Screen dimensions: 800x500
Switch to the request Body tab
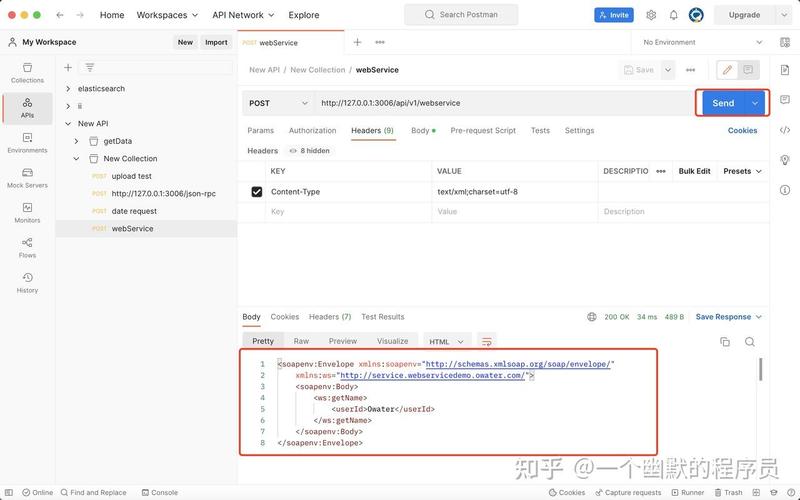click(x=423, y=131)
